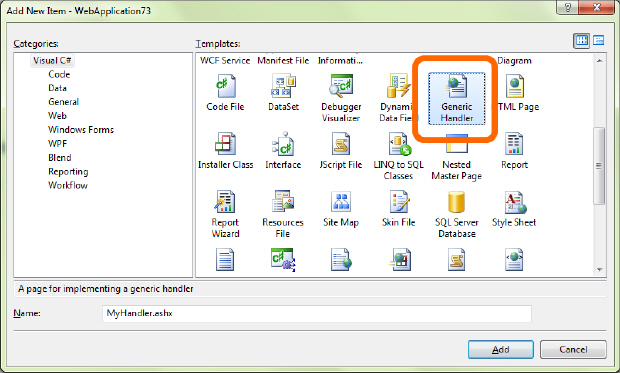Viewport: 620px width, 373px height.
Task: Select the Generic Handler template icon
Action: (x=456, y=87)
